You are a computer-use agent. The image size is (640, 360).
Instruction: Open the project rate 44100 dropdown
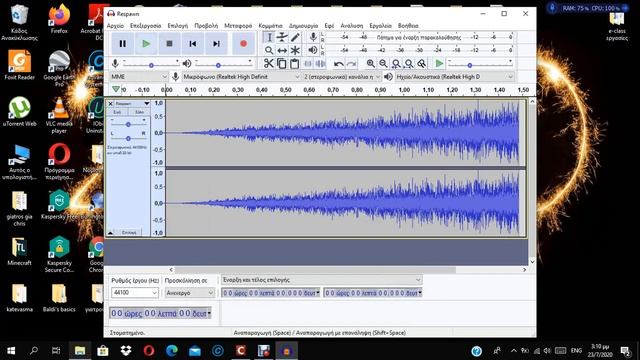click(x=135, y=293)
